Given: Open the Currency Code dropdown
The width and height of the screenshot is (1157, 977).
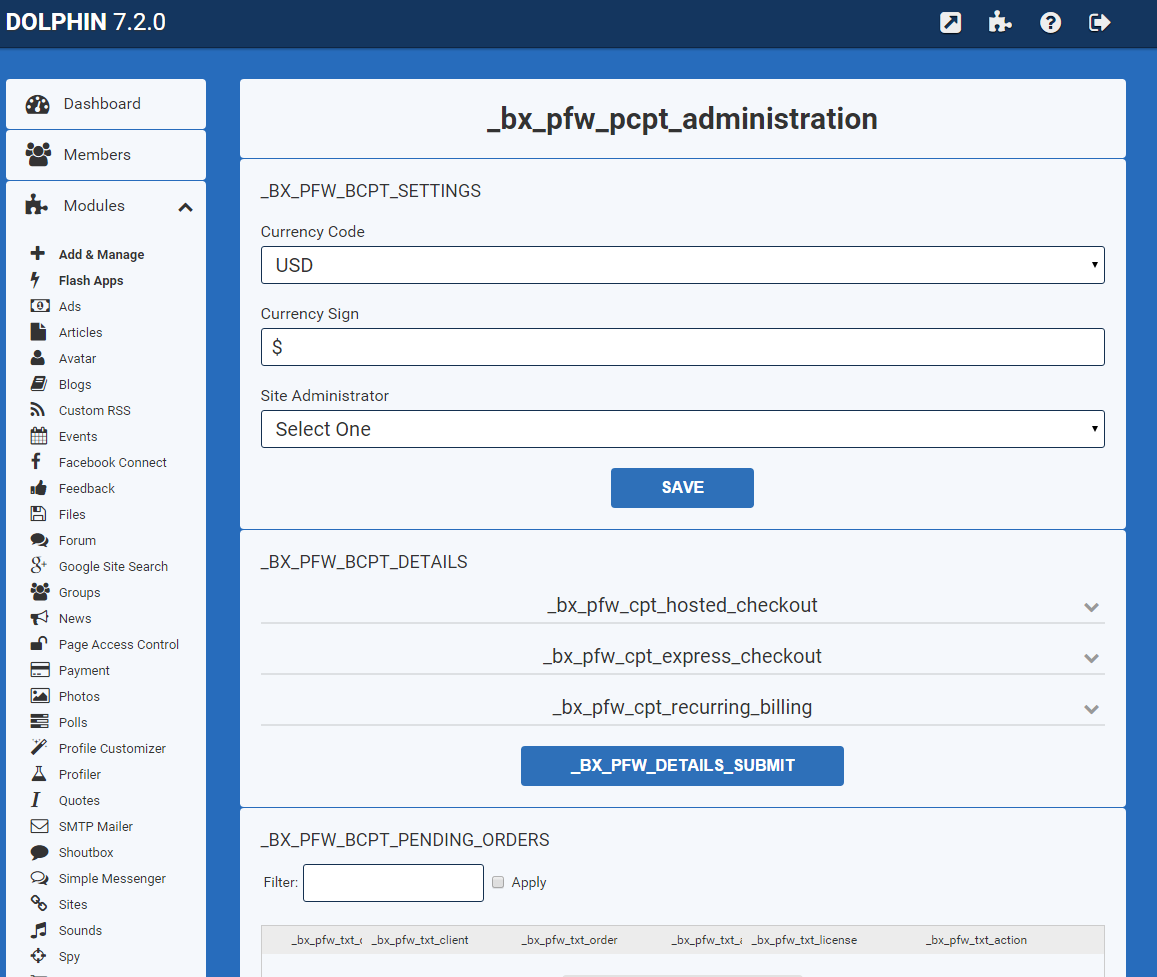Looking at the screenshot, I should point(682,265).
